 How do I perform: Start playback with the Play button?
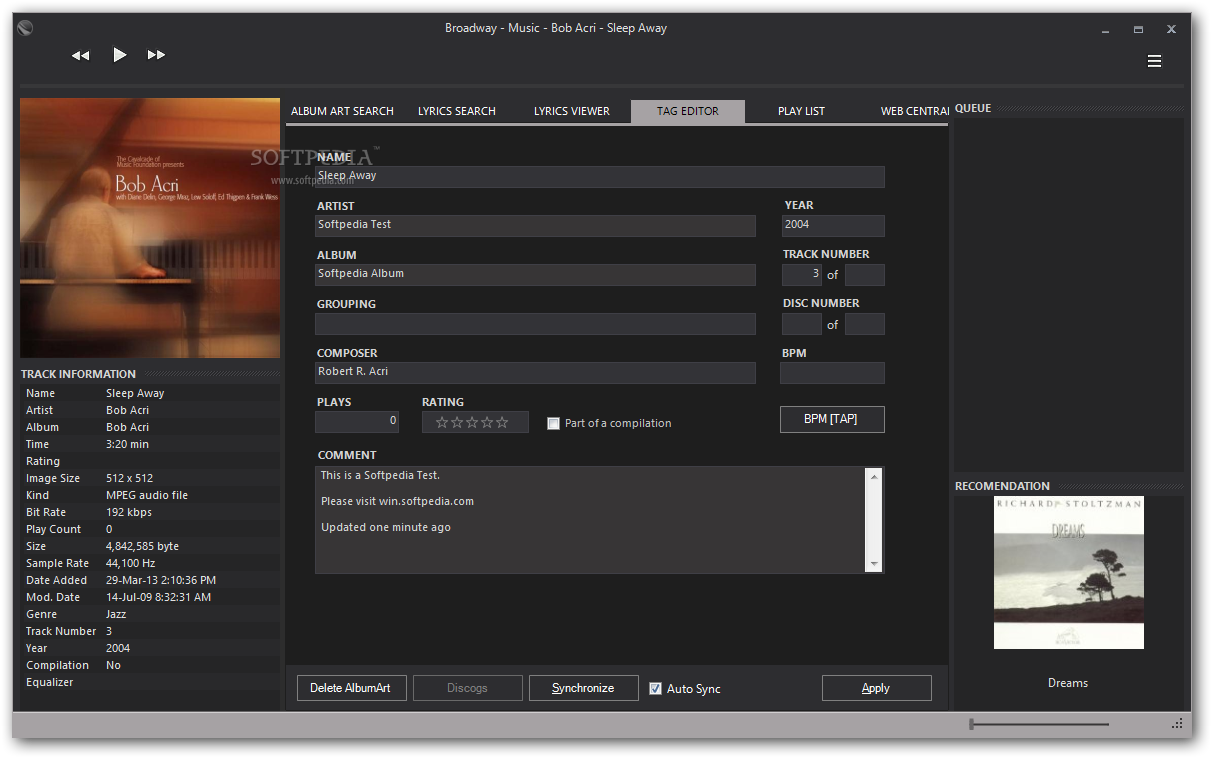click(x=120, y=55)
